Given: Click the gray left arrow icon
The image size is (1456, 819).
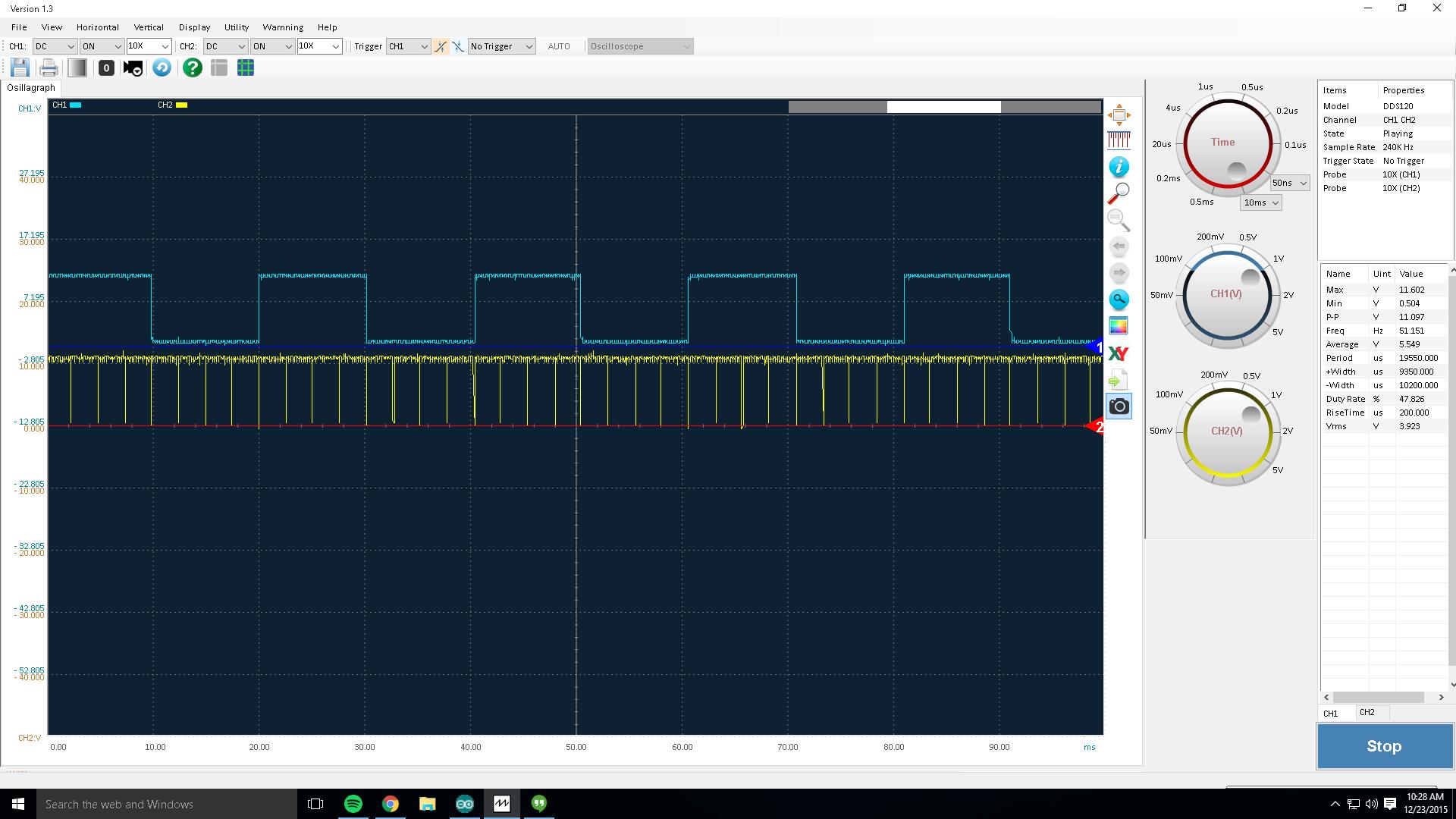Looking at the screenshot, I should [x=1119, y=246].
